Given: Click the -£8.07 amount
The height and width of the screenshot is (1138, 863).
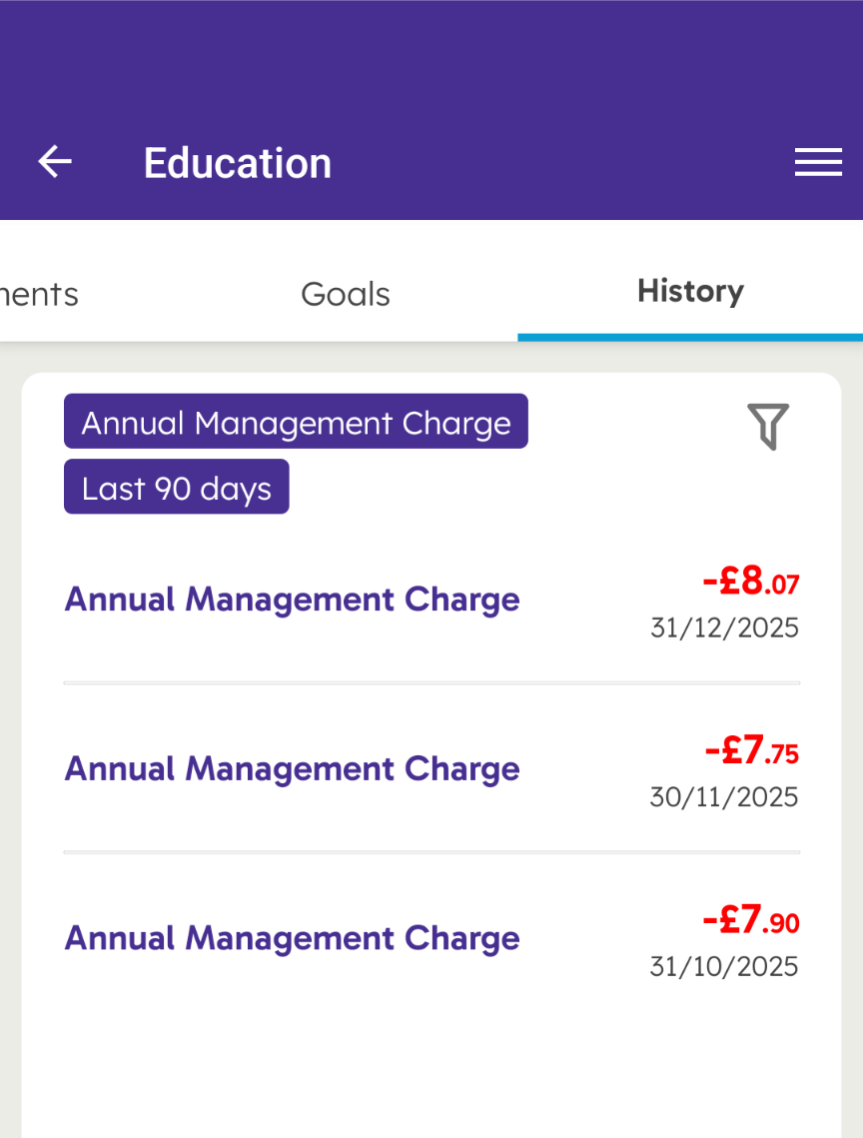Looking at the screenshot, I should point(750,581).
